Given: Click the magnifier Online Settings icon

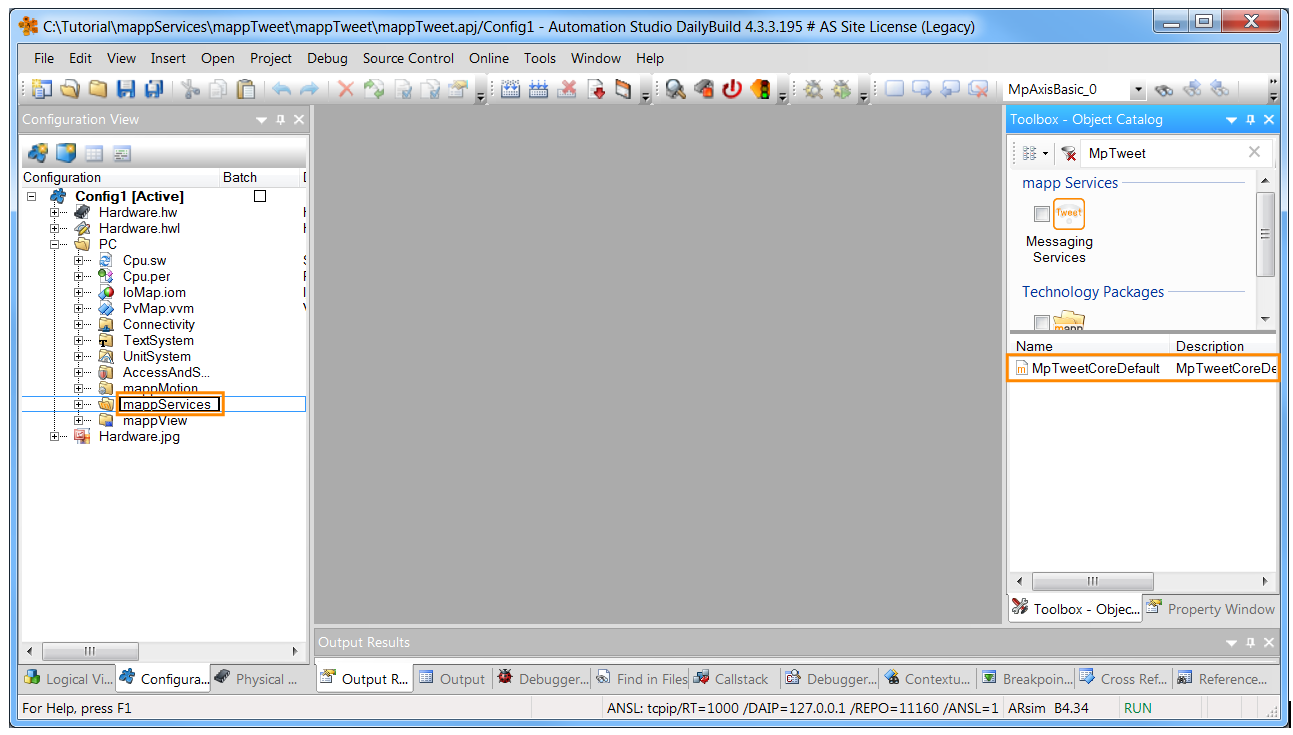Looking at the screenshot, I should pyautogui.click(x=676, y=89).
